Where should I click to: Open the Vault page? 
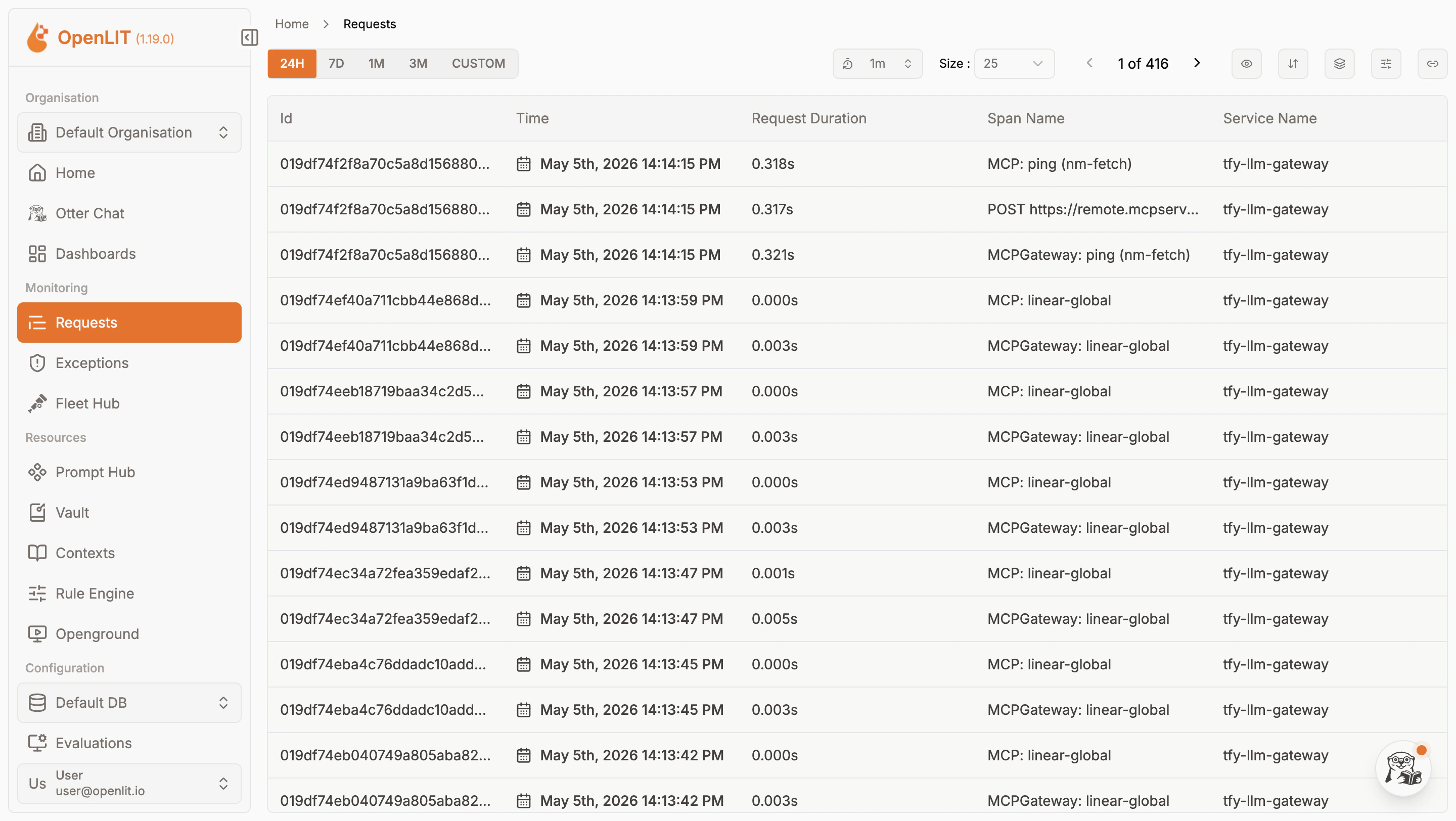(129, 512)
